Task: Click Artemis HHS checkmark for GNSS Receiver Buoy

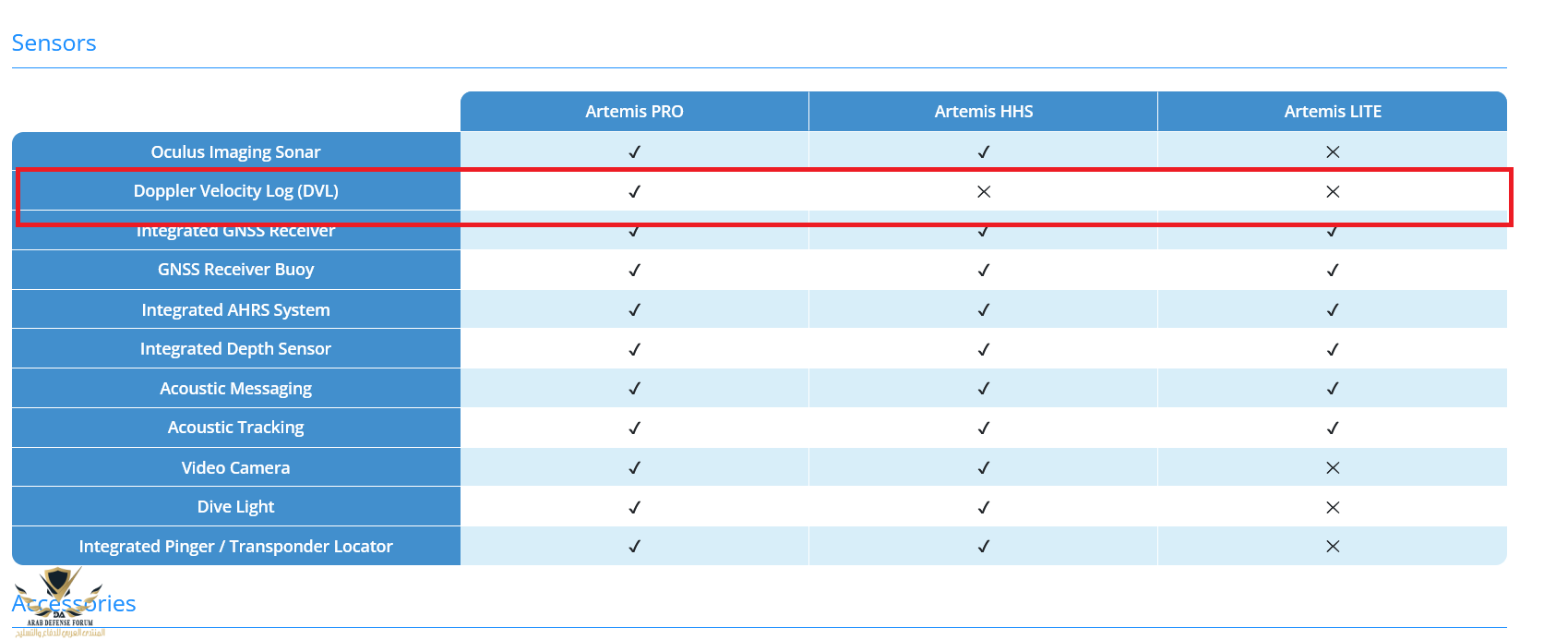Action: point(984,271)
